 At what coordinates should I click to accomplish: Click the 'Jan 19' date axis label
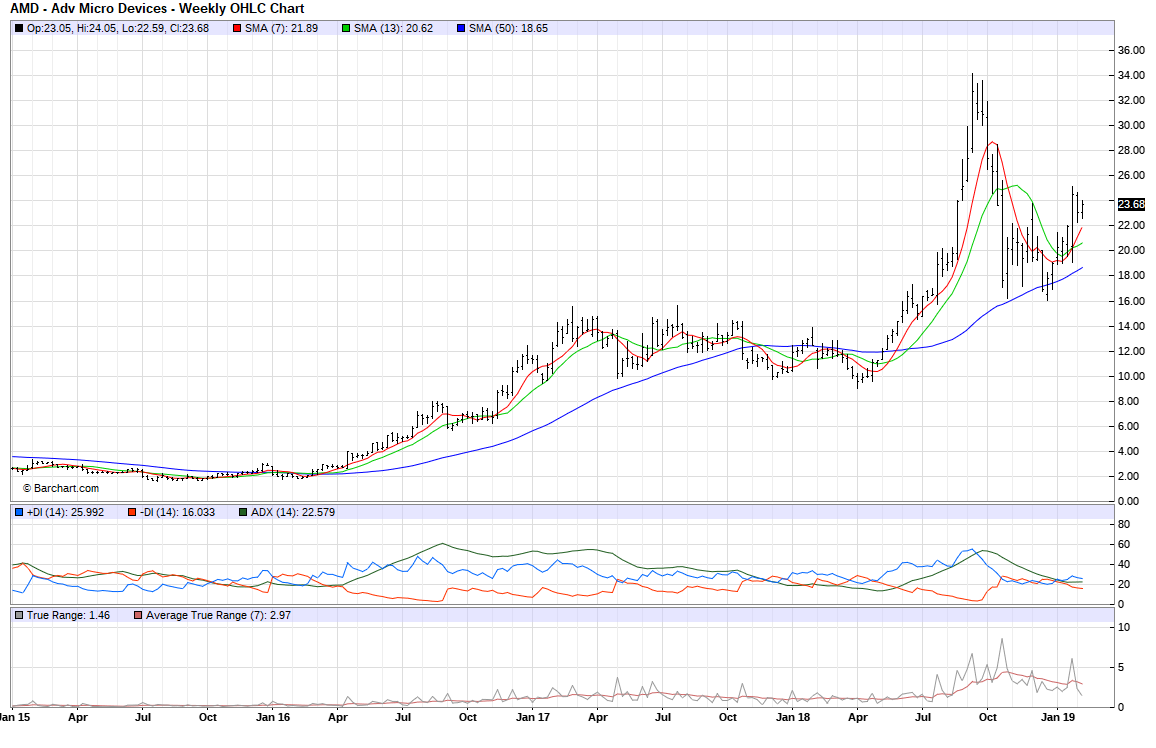[x=1058, y=717]
